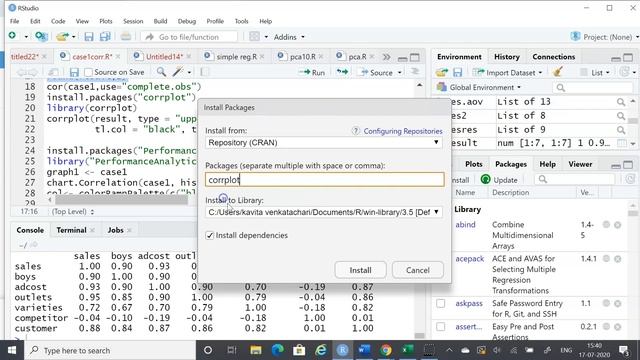The image size is (640, 360).
Task: Click the package search field
Action: pos(575,179)
